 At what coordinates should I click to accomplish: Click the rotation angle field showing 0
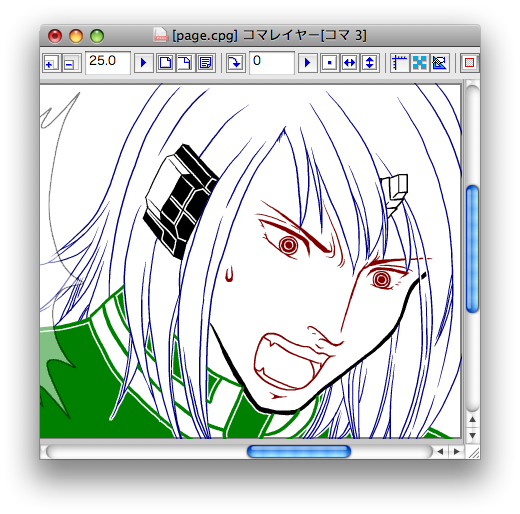click(x=272, y=62)
